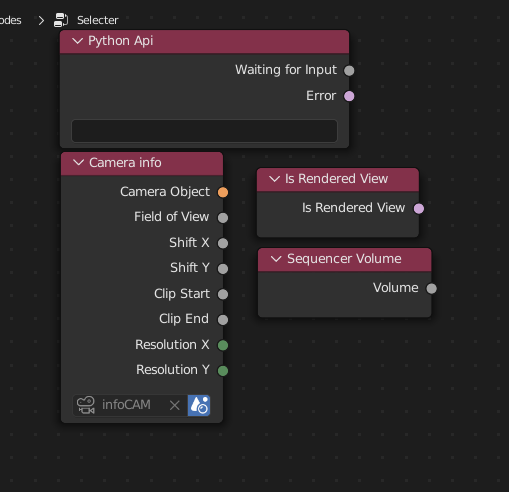Click the blue eyedropper button next to infoCAM
Screen dimensions: 509x492
[x=199, y=405]
